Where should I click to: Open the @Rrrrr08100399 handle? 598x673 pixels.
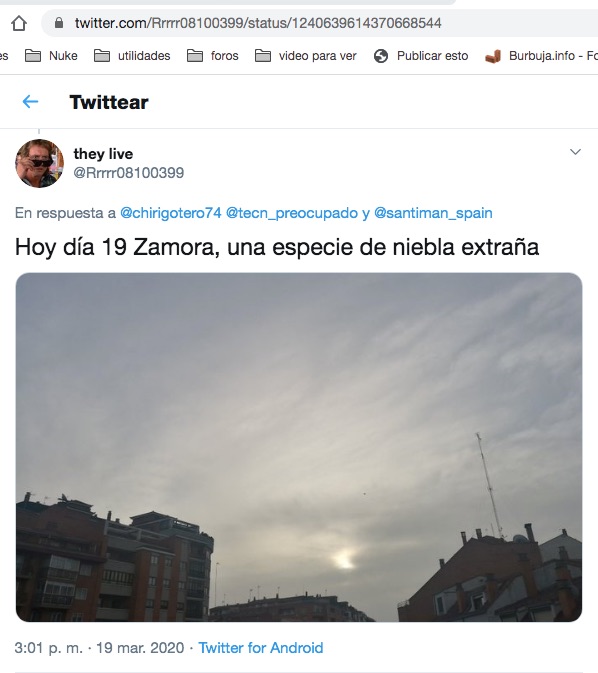click(129, 173)
